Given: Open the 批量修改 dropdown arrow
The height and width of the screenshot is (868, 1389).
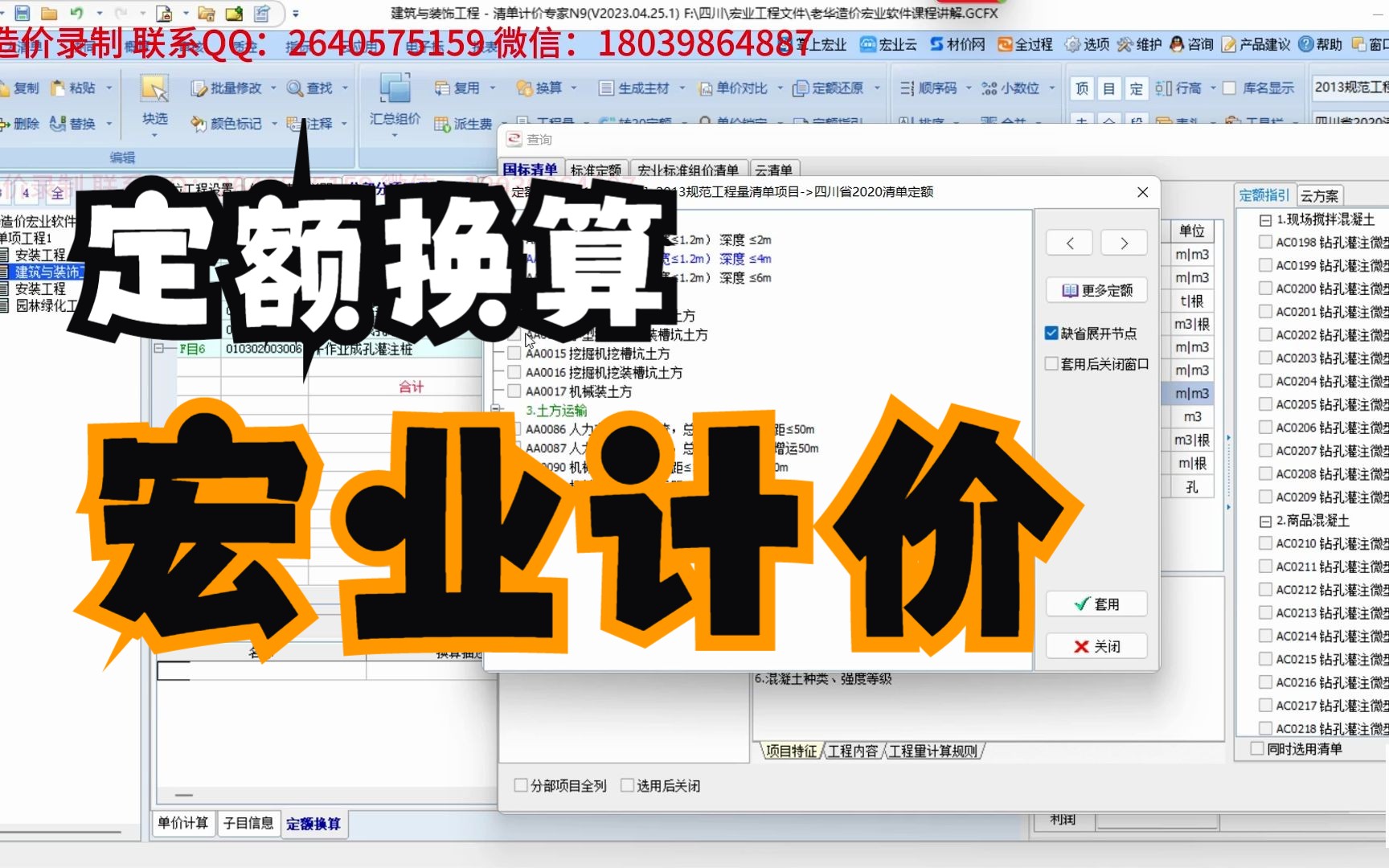Looking at the screenshot, I should point(273,88).
